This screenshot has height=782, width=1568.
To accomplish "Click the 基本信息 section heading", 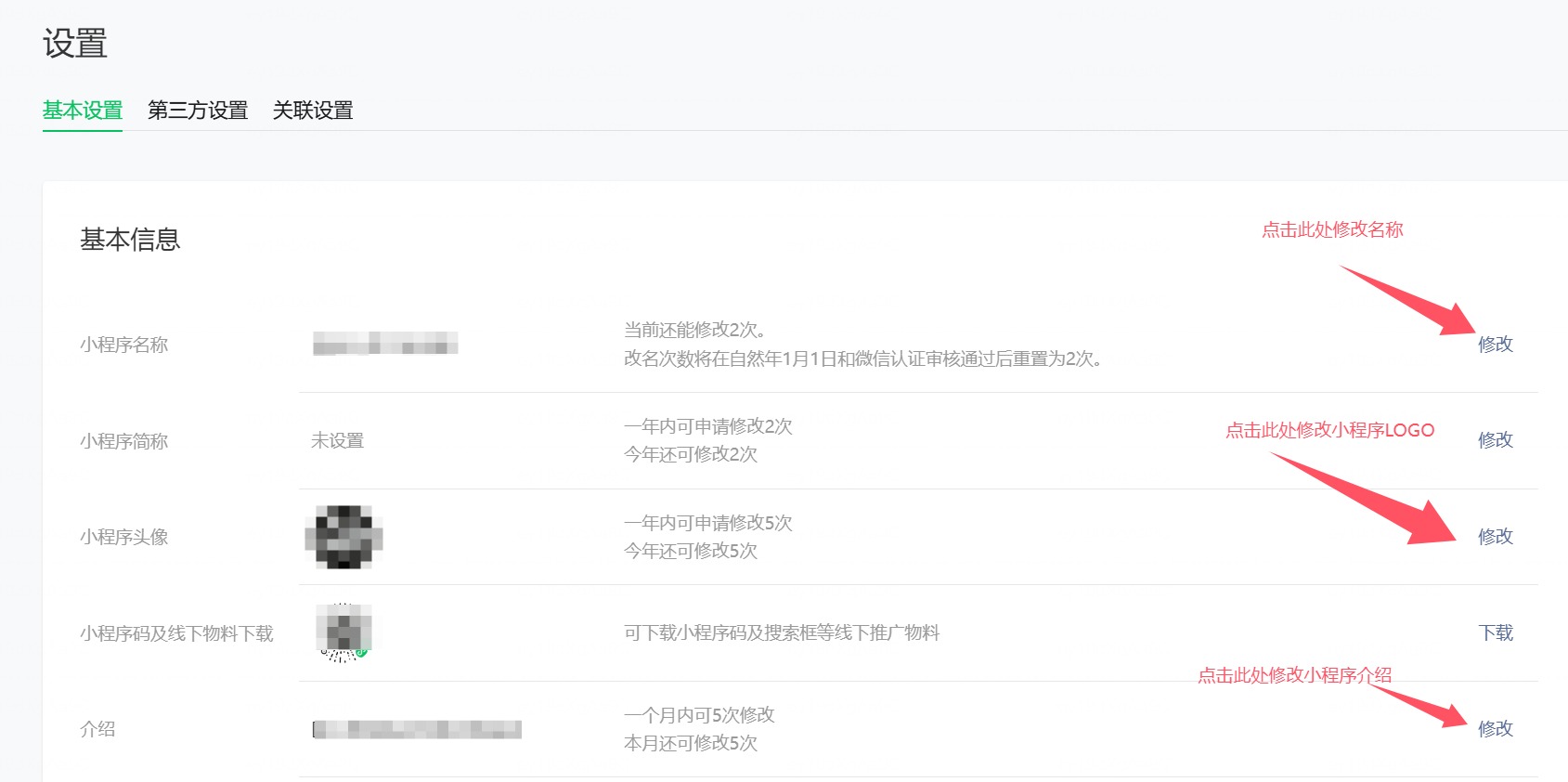I will click(x=130, y=240).
